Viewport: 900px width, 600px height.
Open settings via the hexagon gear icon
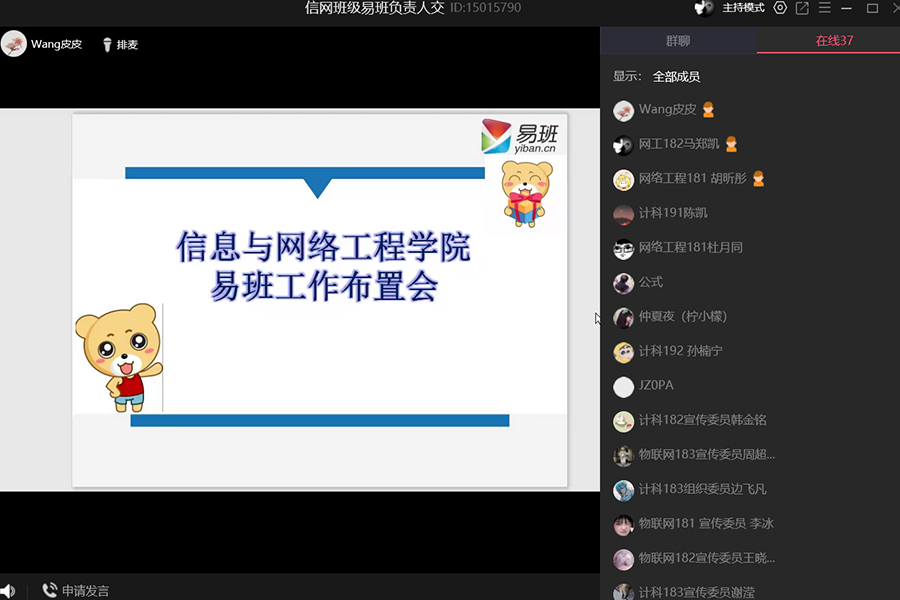[x=780, y=8]
